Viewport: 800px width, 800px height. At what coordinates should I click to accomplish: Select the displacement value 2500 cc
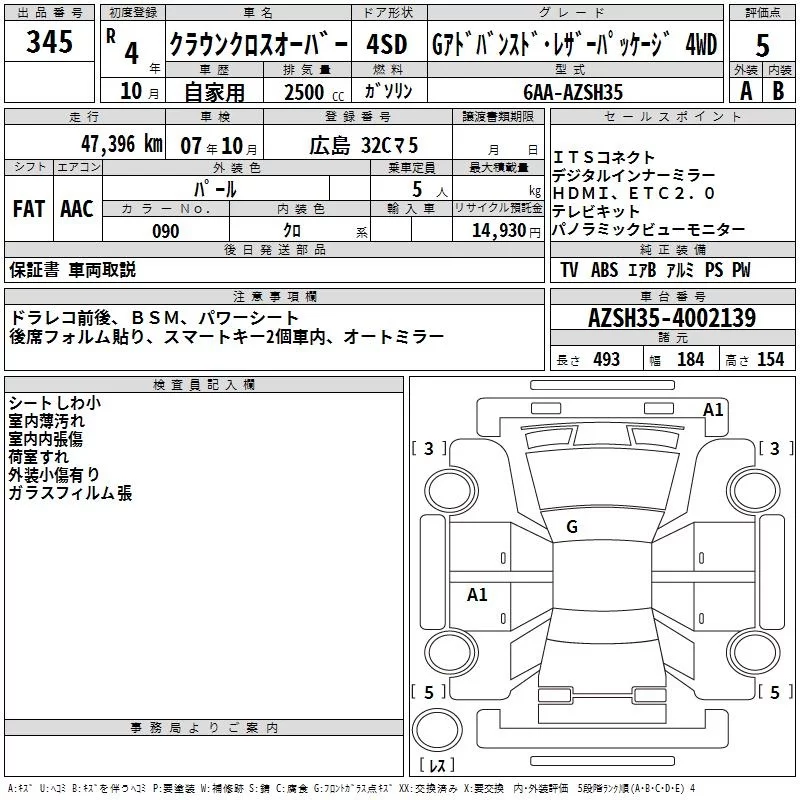(314, 92)
